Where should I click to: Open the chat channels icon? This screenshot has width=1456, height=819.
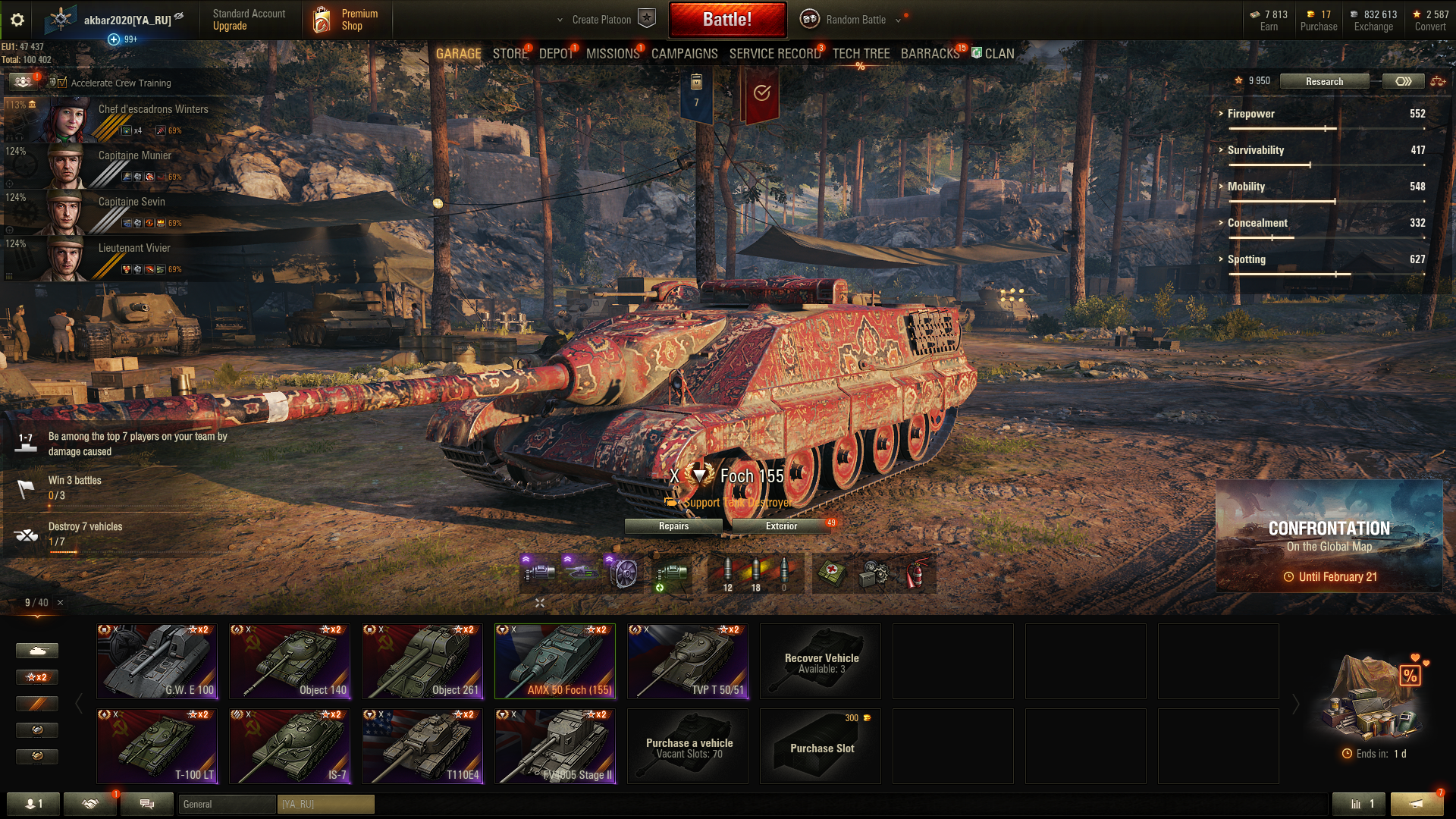147,804
